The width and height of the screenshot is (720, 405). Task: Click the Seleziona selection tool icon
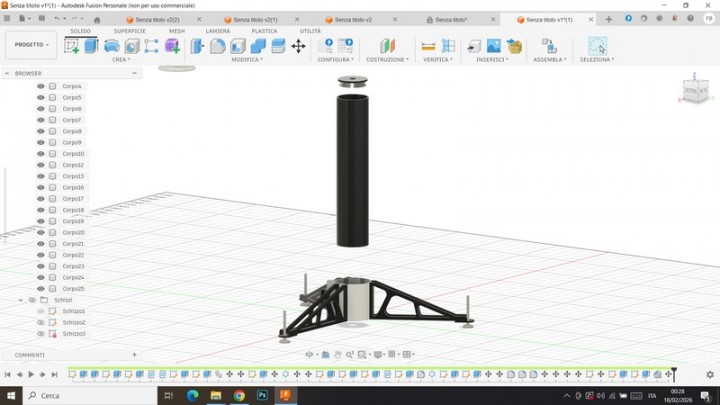click(596, 45)
